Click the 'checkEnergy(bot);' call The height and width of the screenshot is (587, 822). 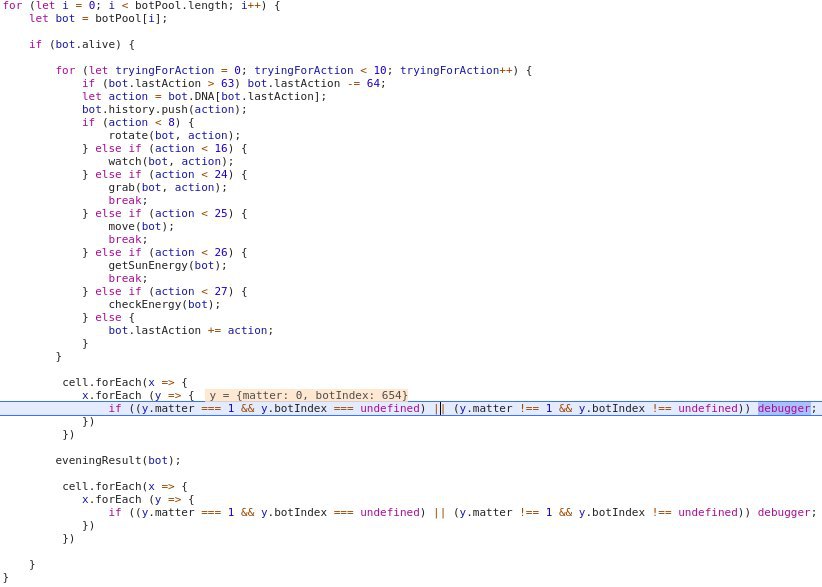pos(165,305)
